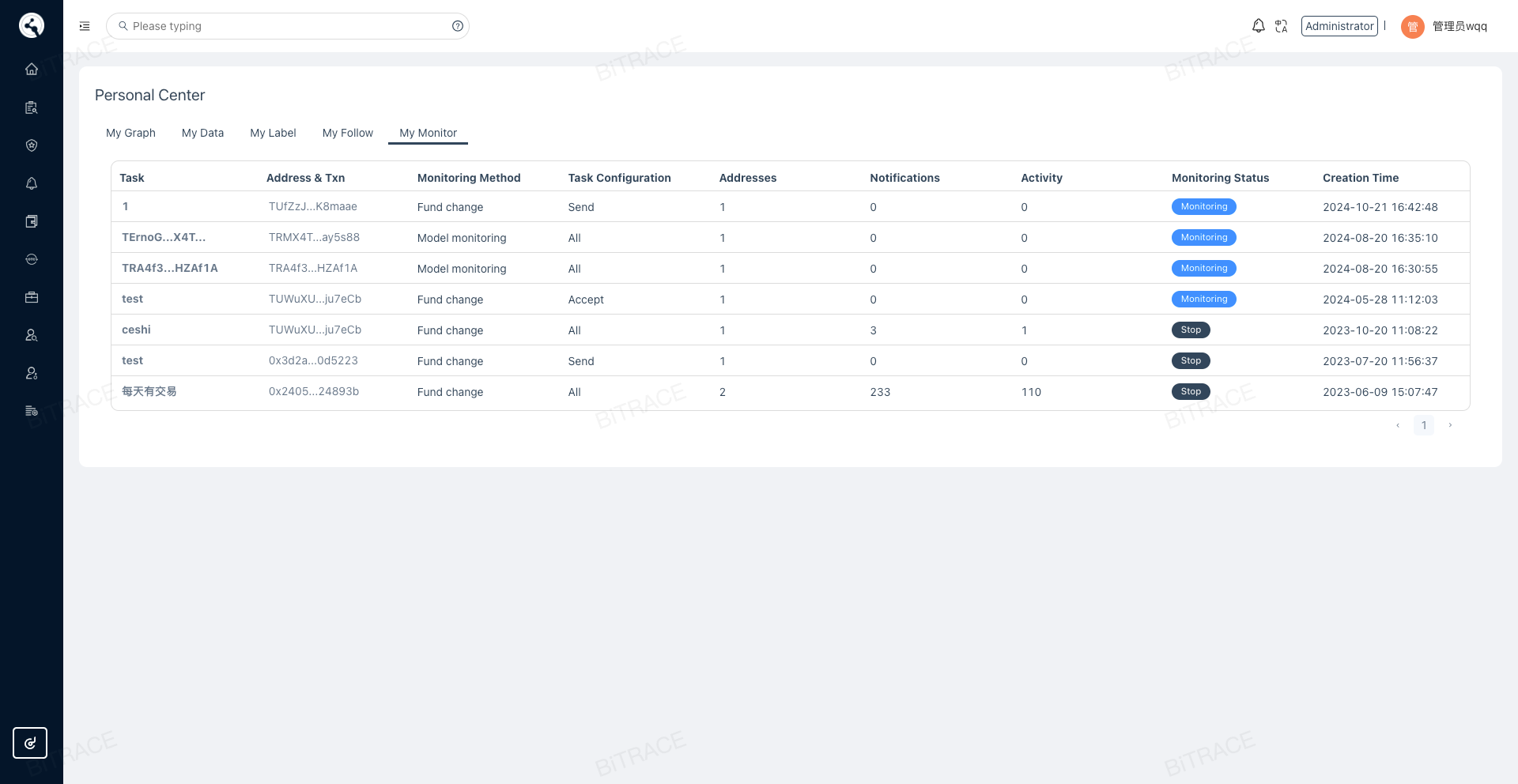Open the user settings icon in the sidebar
Viewport: 1518px width, 784px height.
[32, 373]
